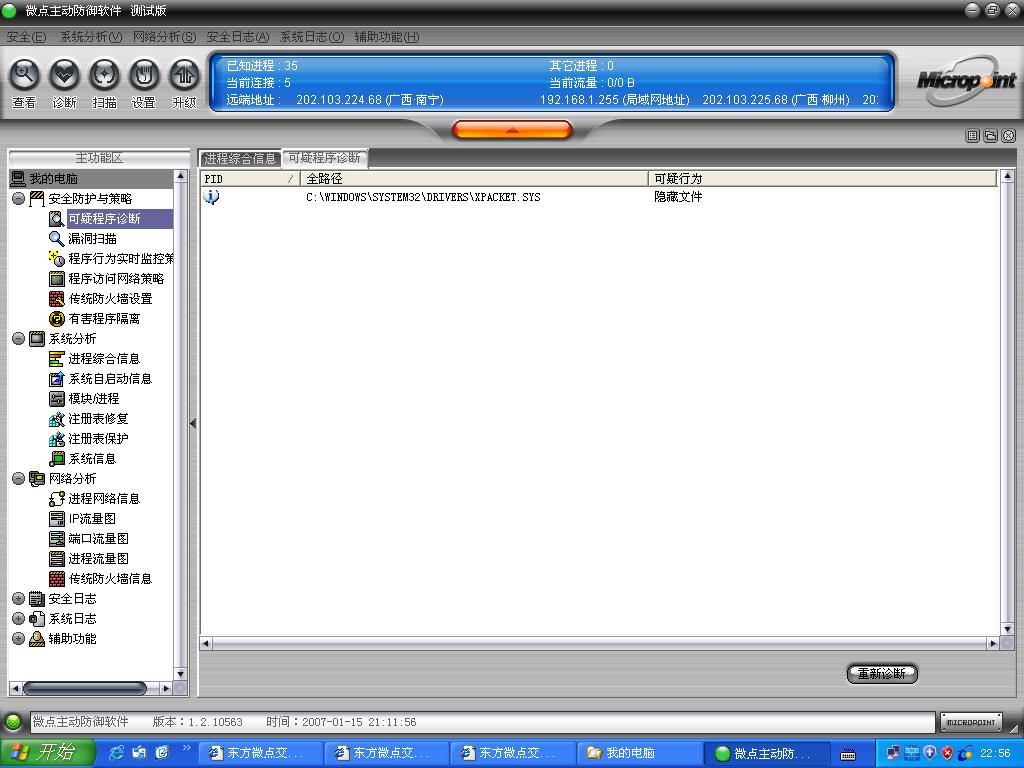Expand the 辅助功能 tree group
The width and height of the screenshot is (1024, 768).
click(18, 639)
